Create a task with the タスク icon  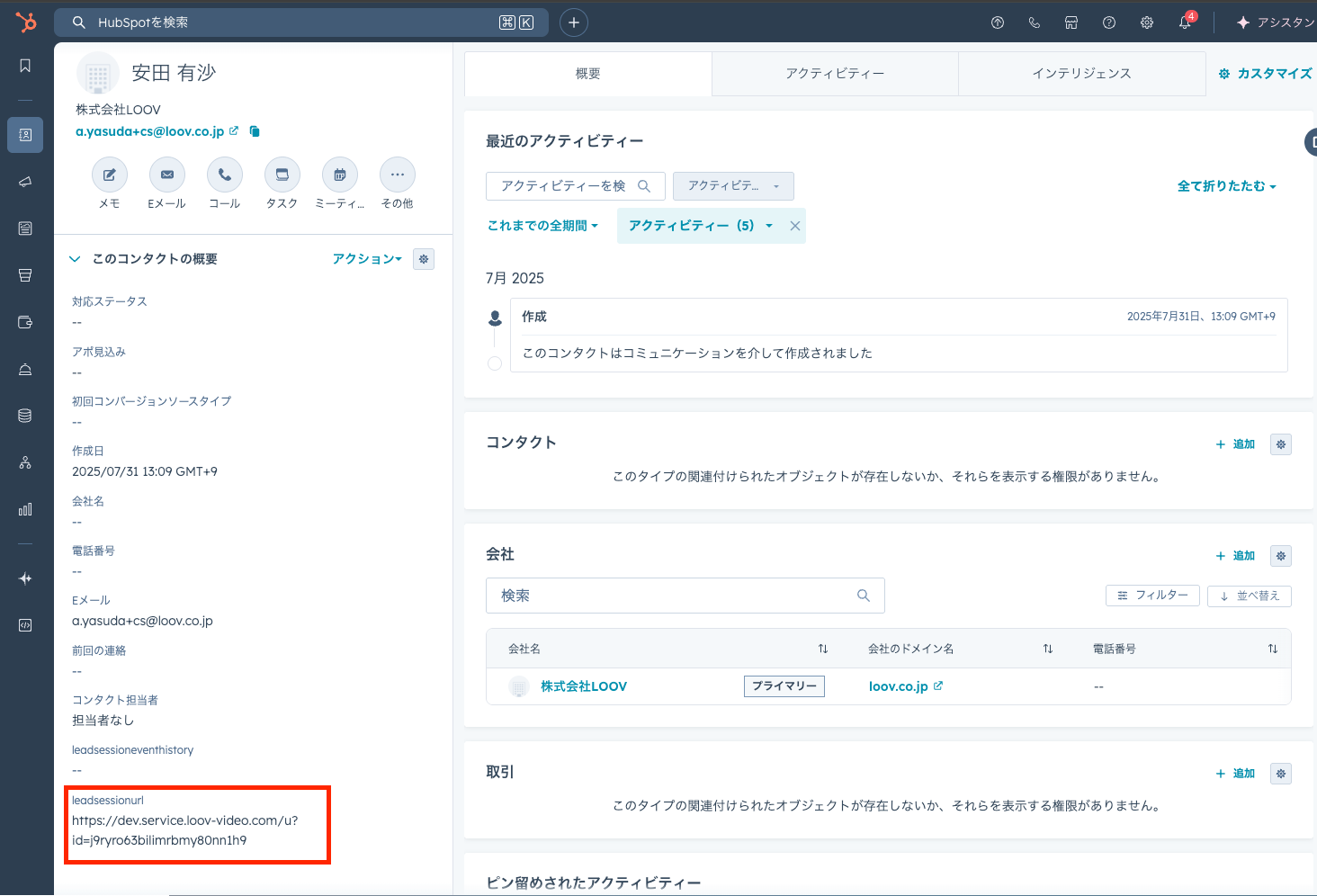[x=282, y=175]
